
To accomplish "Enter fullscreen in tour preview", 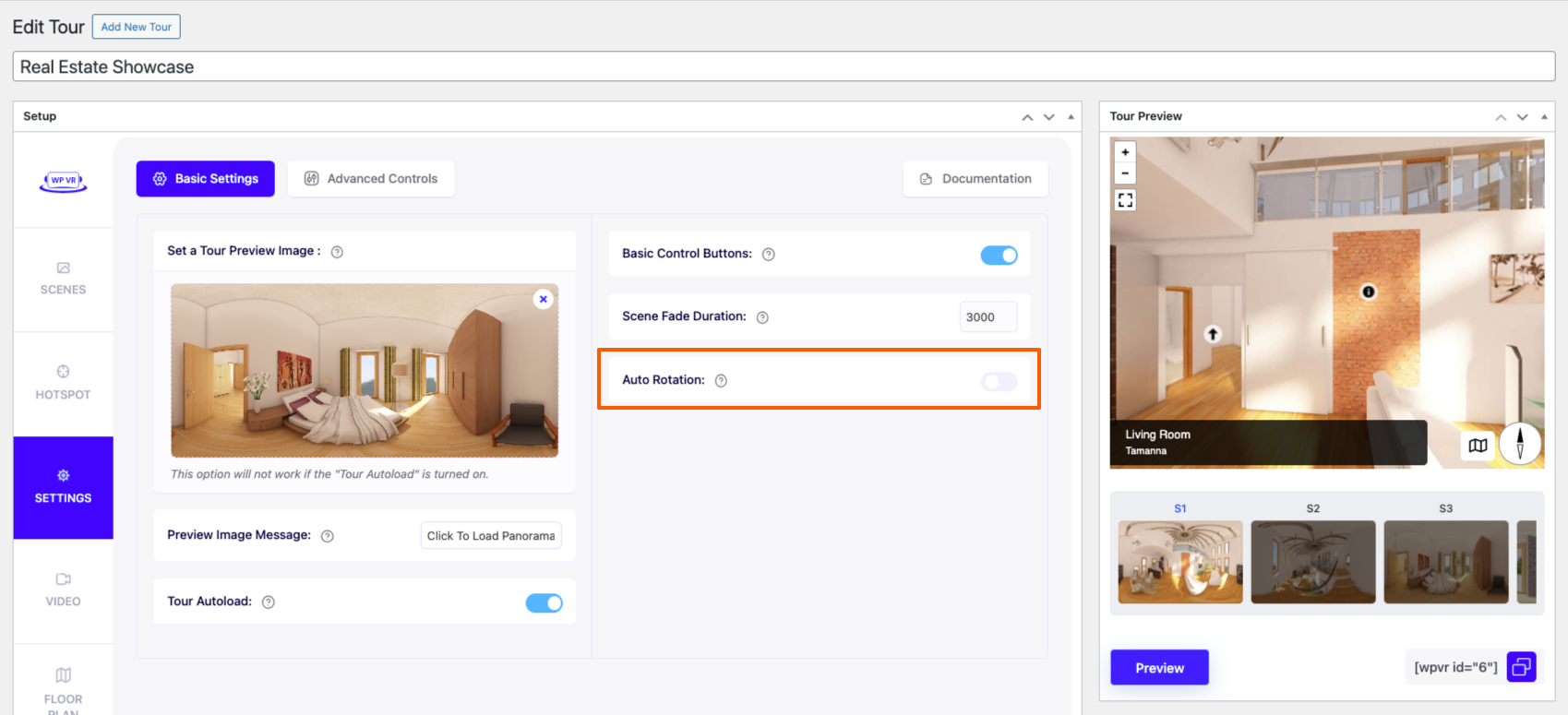I will [1125, 200].
